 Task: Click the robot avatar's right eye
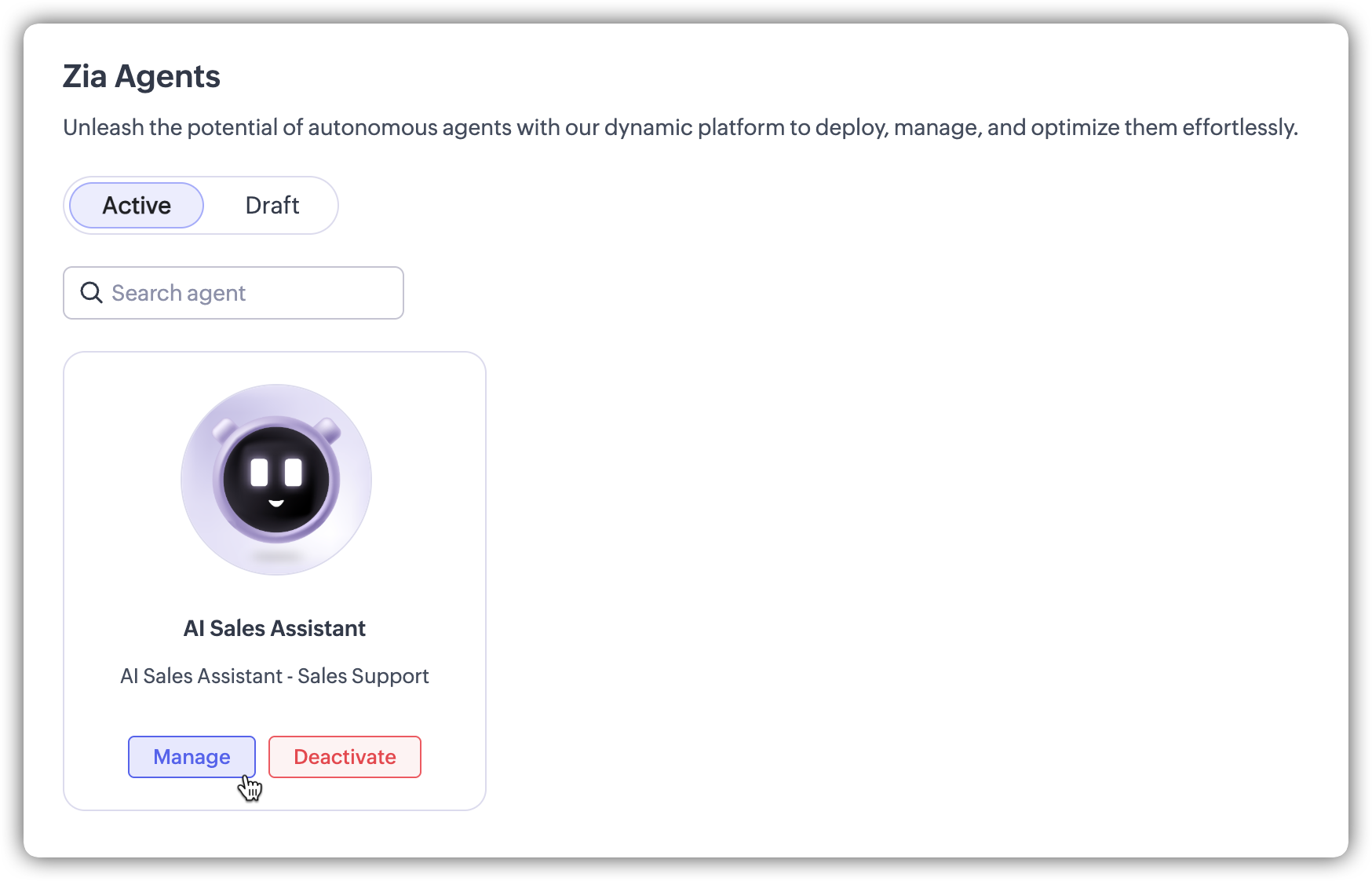pyautogui.click(x=294, y=473)
